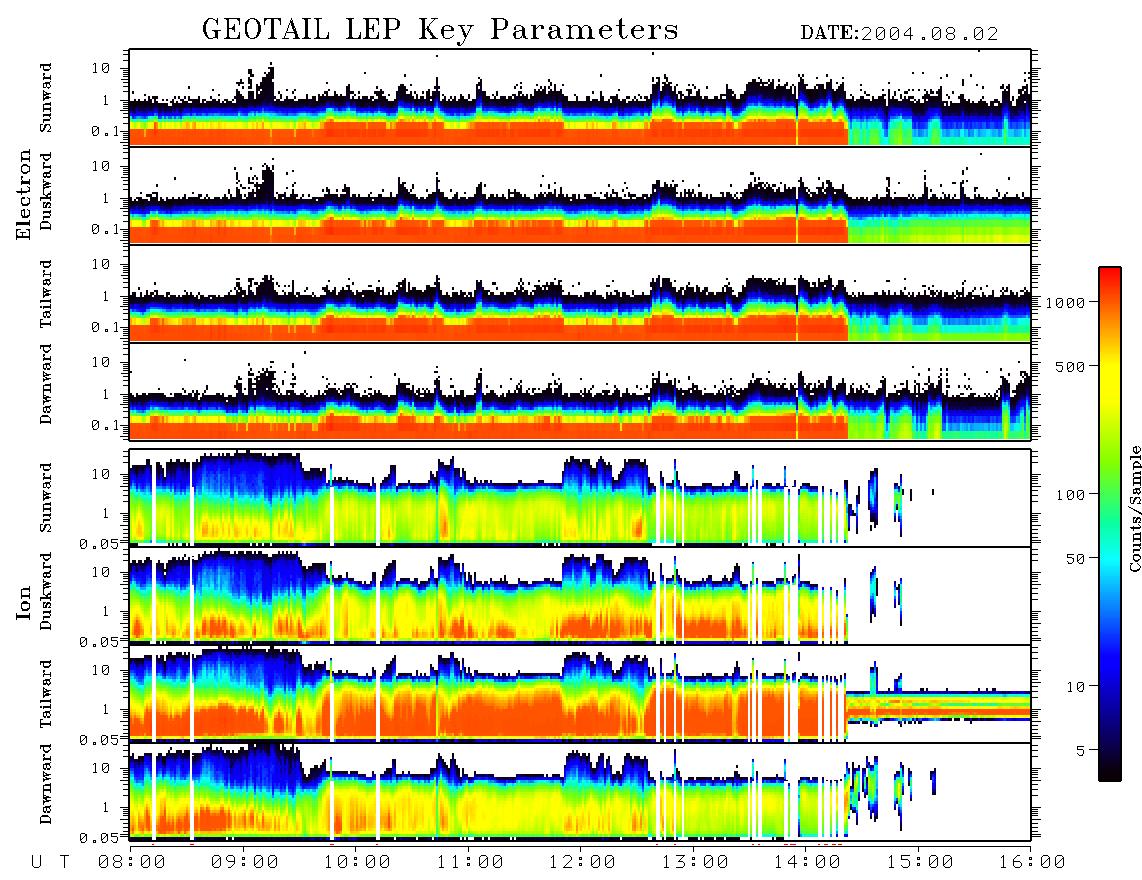Screen dimensions: 1142x880
Task: Click the "0.05" tick of Ion Dawnward panel
Action: [98, 838]
